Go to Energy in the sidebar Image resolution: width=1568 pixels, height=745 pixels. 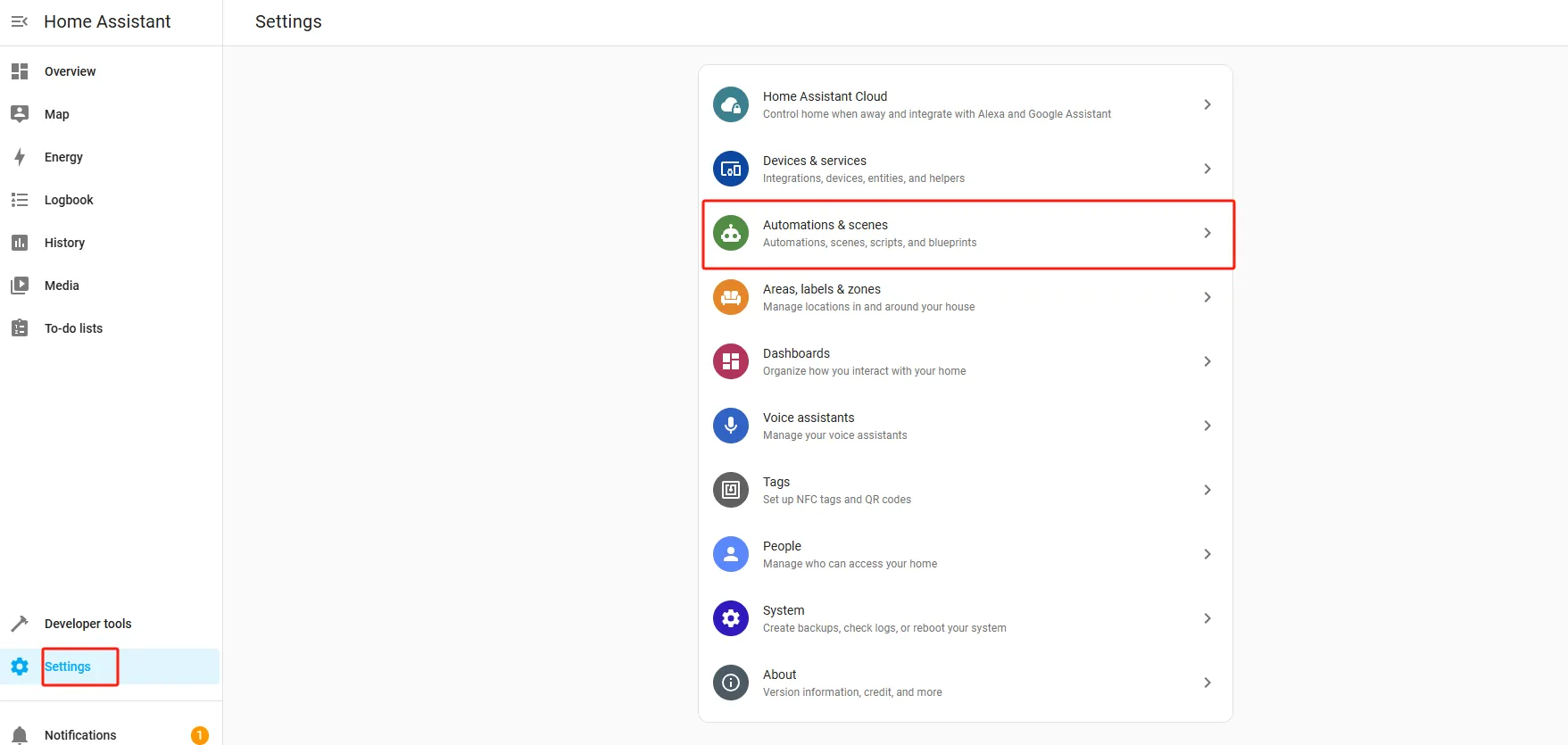(x=63, y=157)
